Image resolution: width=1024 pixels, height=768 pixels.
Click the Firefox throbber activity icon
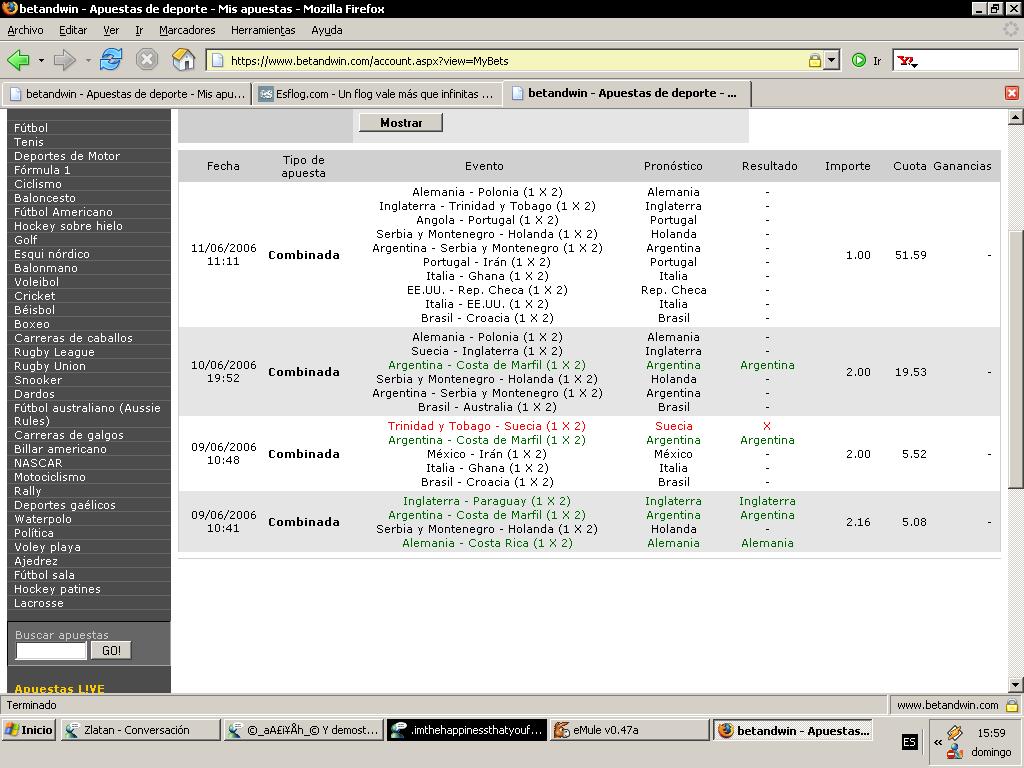[1010, 29]
